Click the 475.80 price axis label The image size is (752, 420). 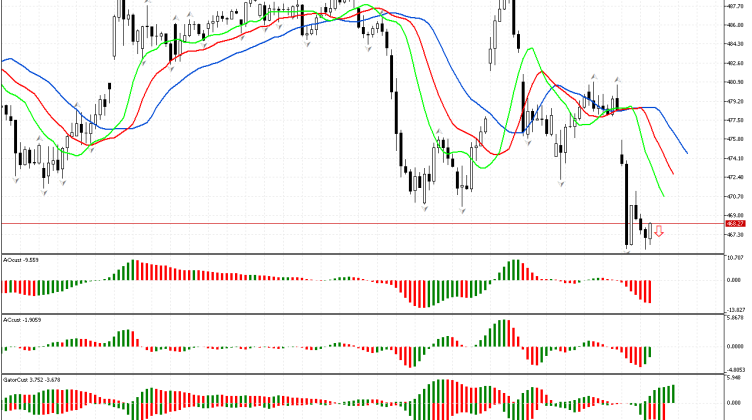coord(734,139)
